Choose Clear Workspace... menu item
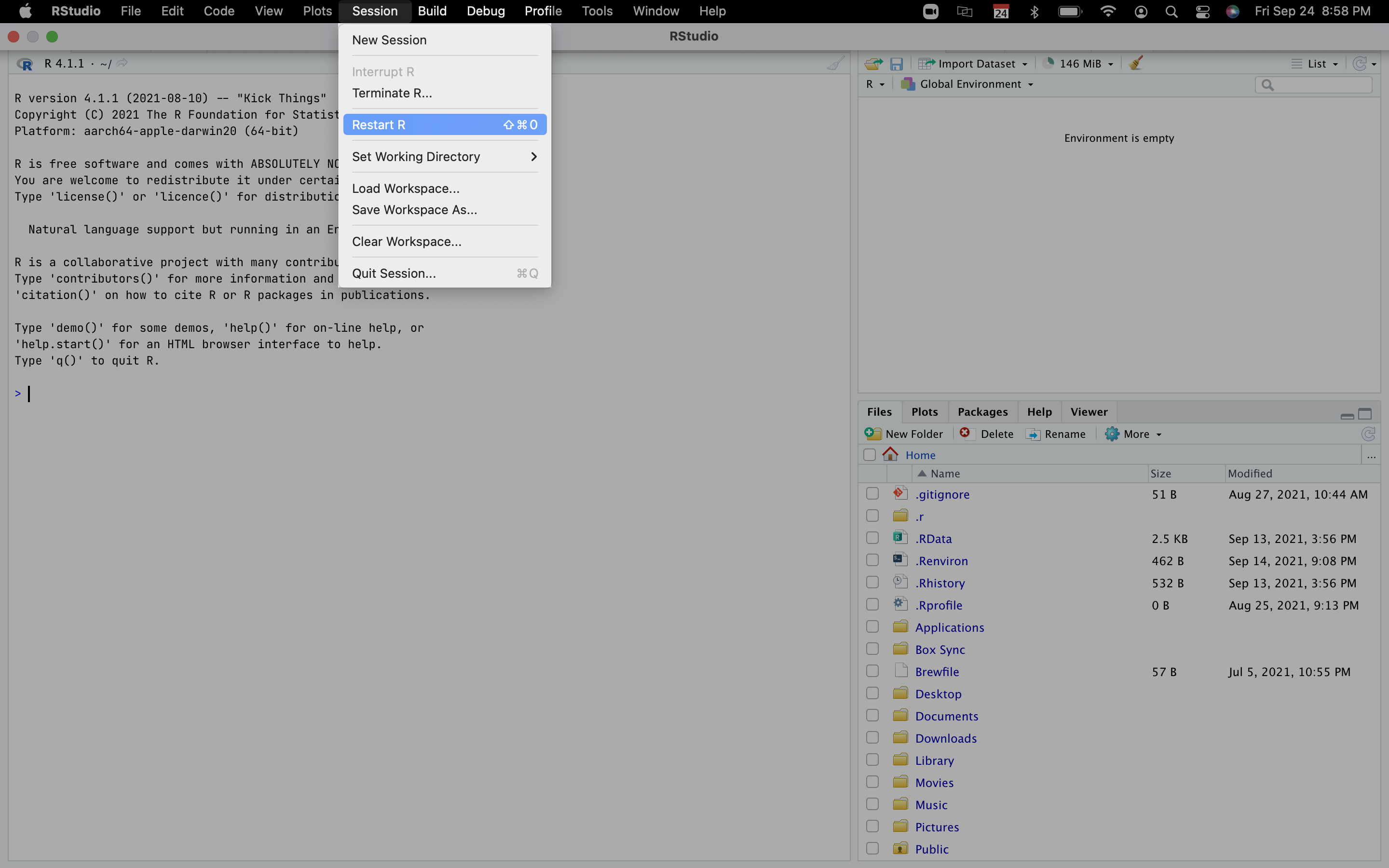This screenshot has height=868, width=1389. (x=444, y=241)
